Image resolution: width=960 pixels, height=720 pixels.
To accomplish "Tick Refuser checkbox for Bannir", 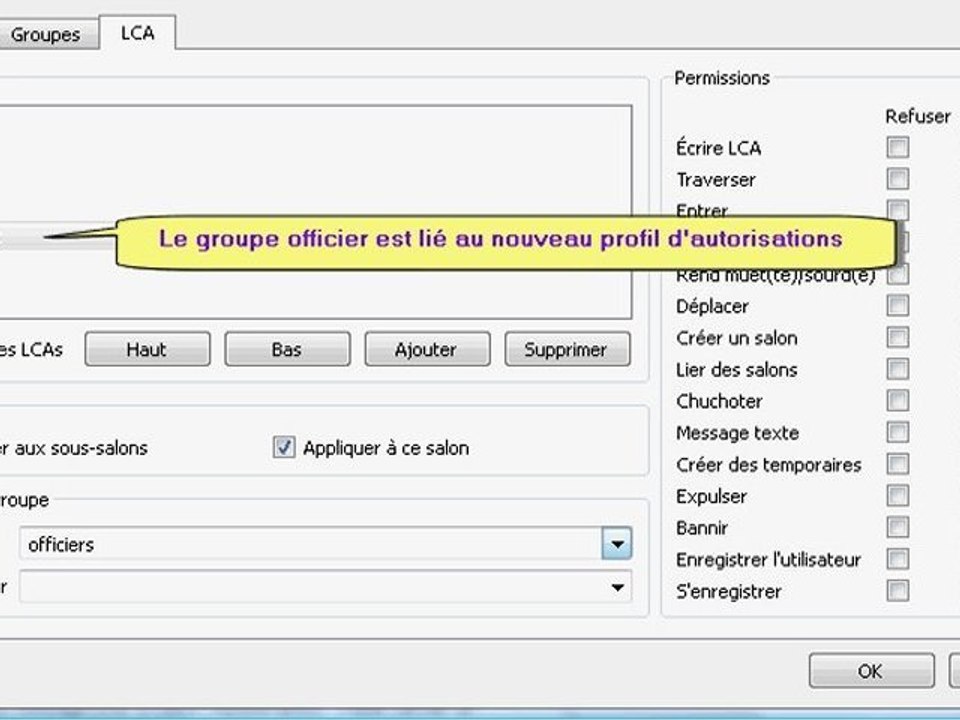I will (x=898, y=527).
